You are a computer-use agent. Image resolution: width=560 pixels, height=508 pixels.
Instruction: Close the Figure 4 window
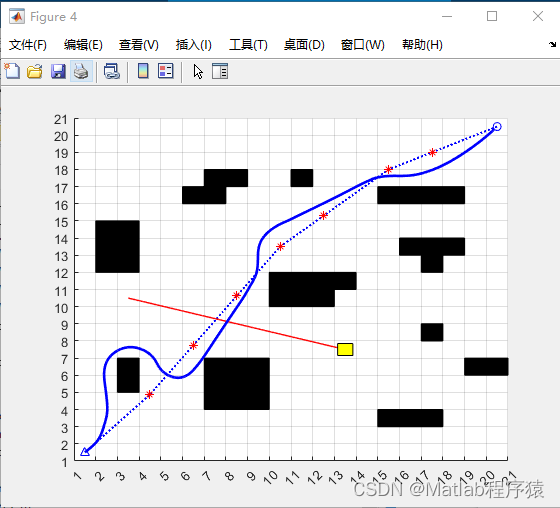pyautogui.click(x=538, y=16)
